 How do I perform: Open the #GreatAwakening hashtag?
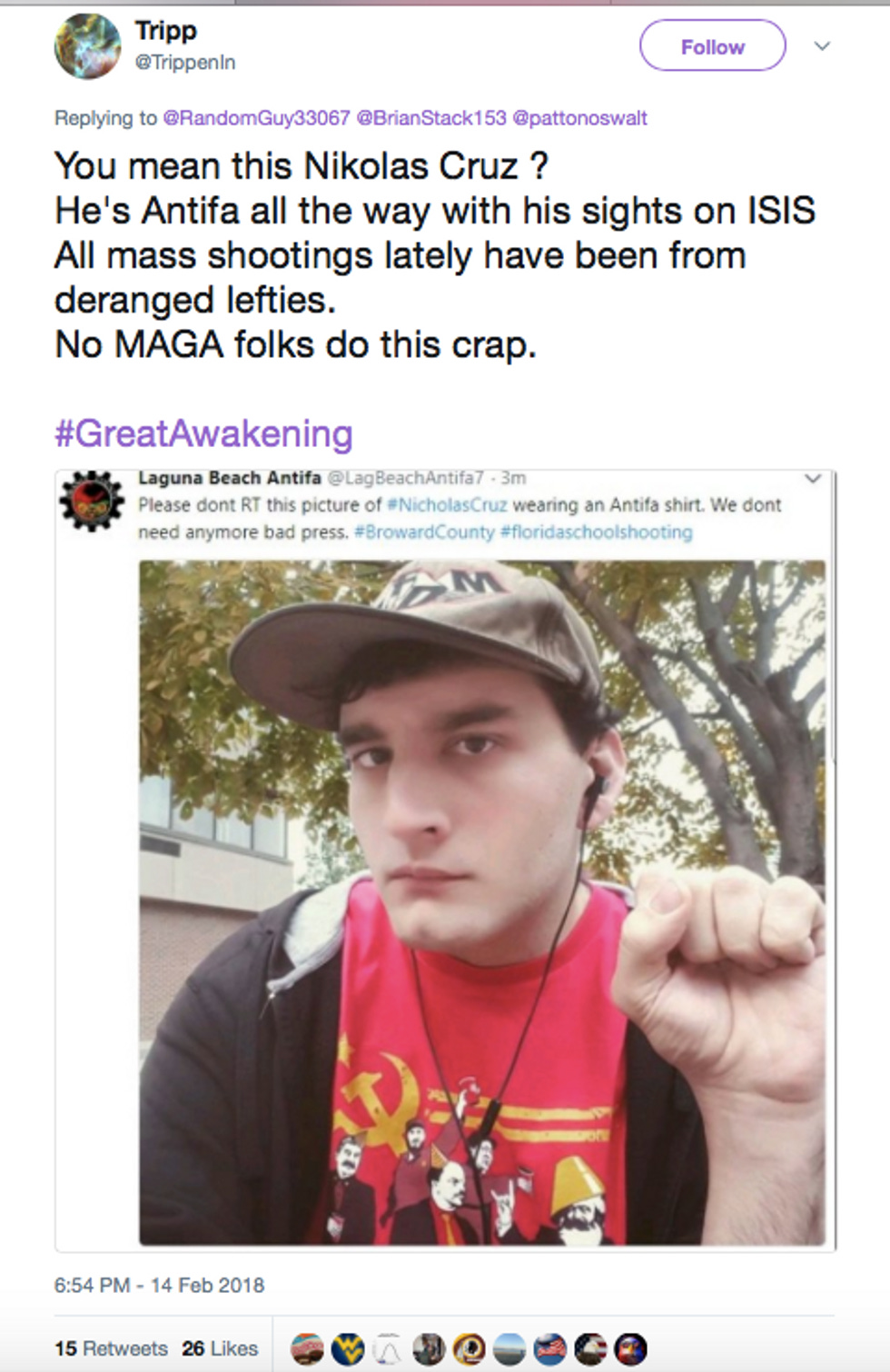[x=203, y=434]
